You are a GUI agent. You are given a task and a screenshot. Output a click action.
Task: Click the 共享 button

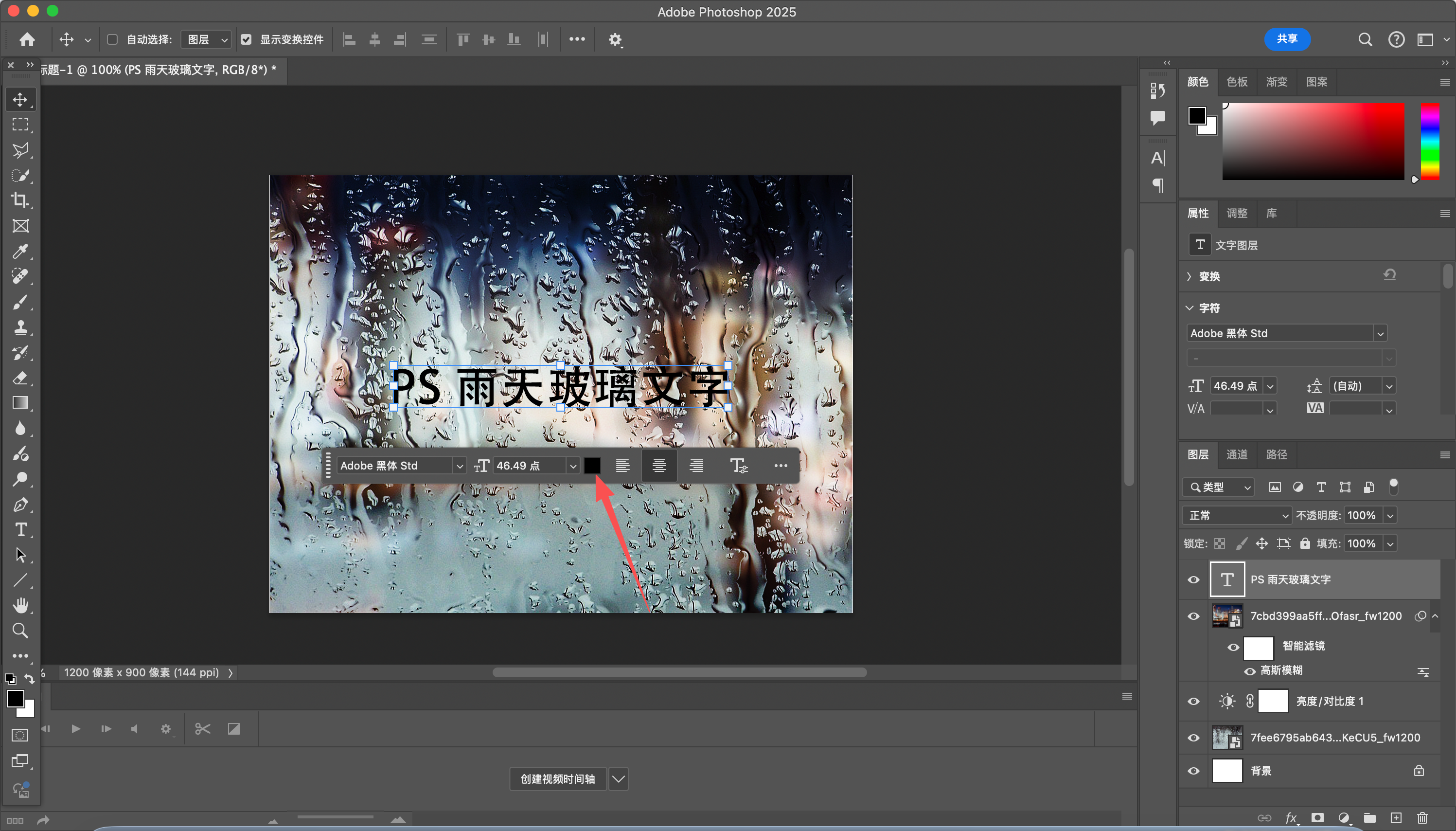pyautogui.click(x=1287, y=39)
